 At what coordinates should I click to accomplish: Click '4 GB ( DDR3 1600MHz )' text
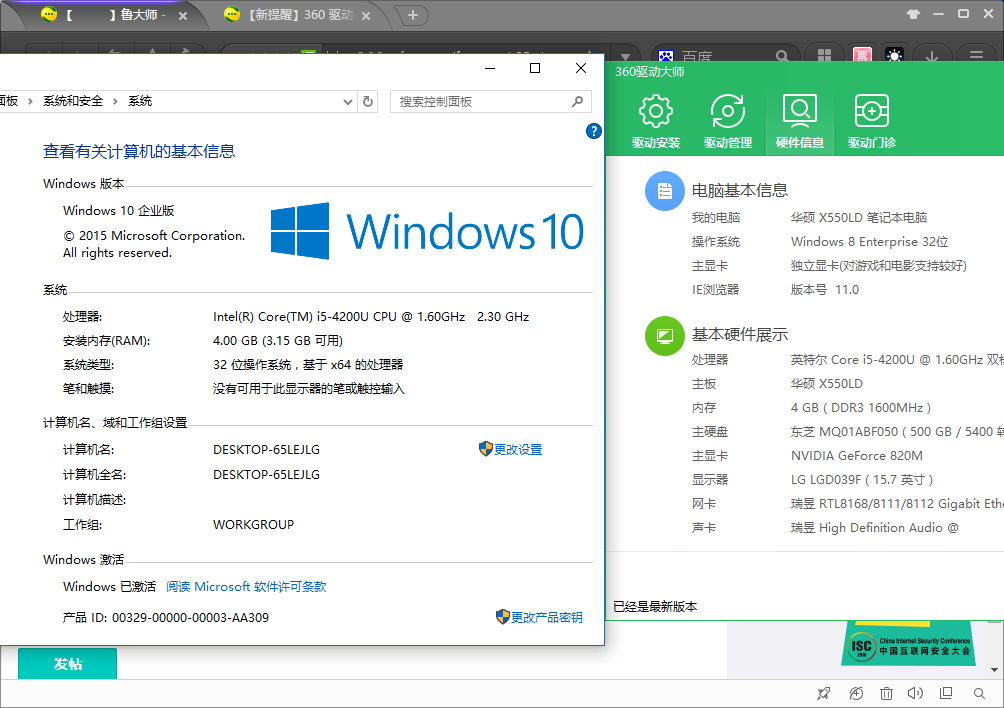coord(861,408)
